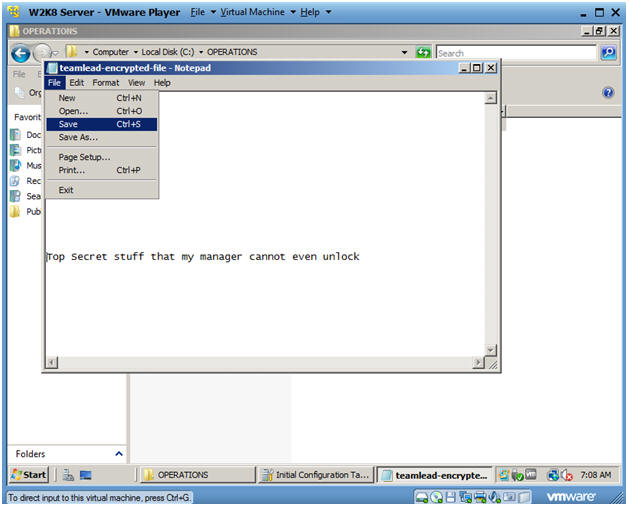
Task: Click the Explorer Forward arrow button
Action: click(x=42, y=52)
